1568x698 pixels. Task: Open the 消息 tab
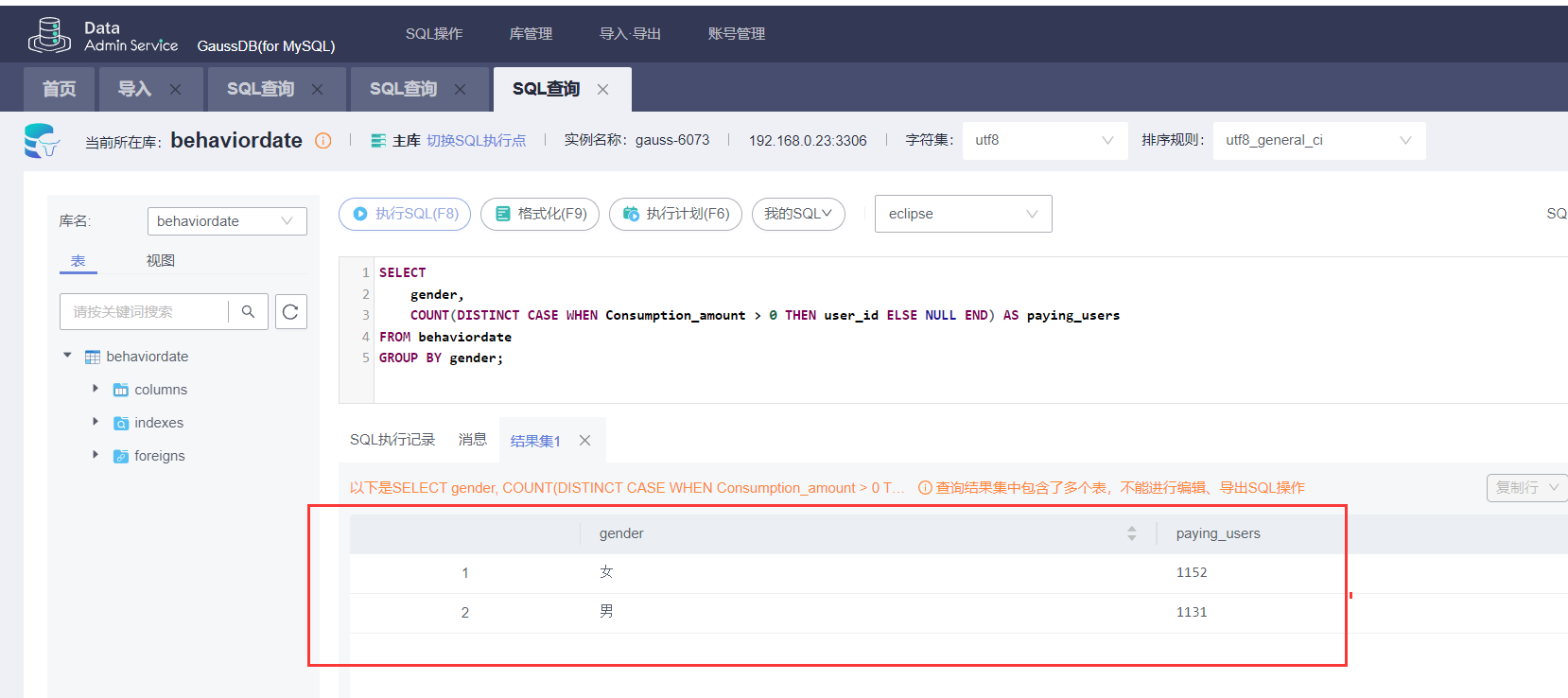point(473,440)
